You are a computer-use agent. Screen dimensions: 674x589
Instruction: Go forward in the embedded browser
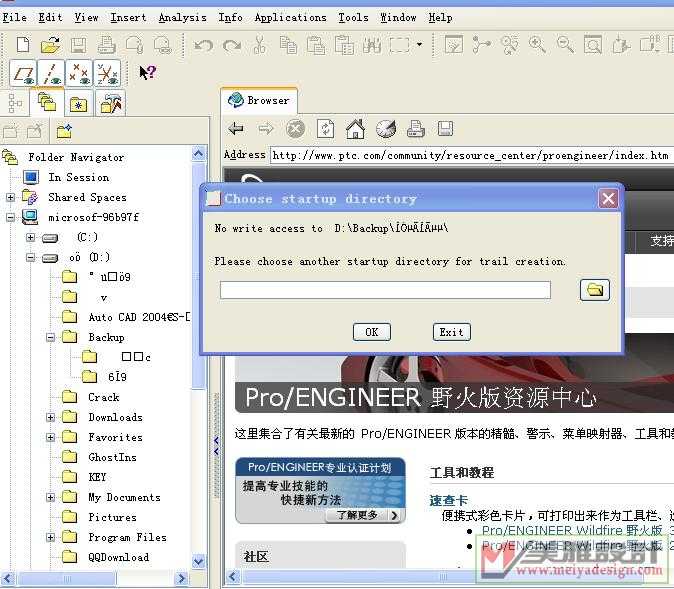(266, 128)
